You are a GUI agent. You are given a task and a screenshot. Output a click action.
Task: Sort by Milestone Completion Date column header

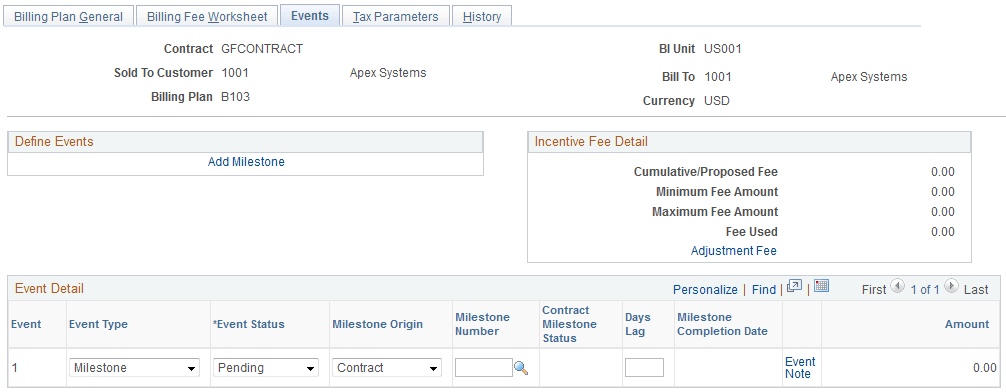[x=722, y=324]
